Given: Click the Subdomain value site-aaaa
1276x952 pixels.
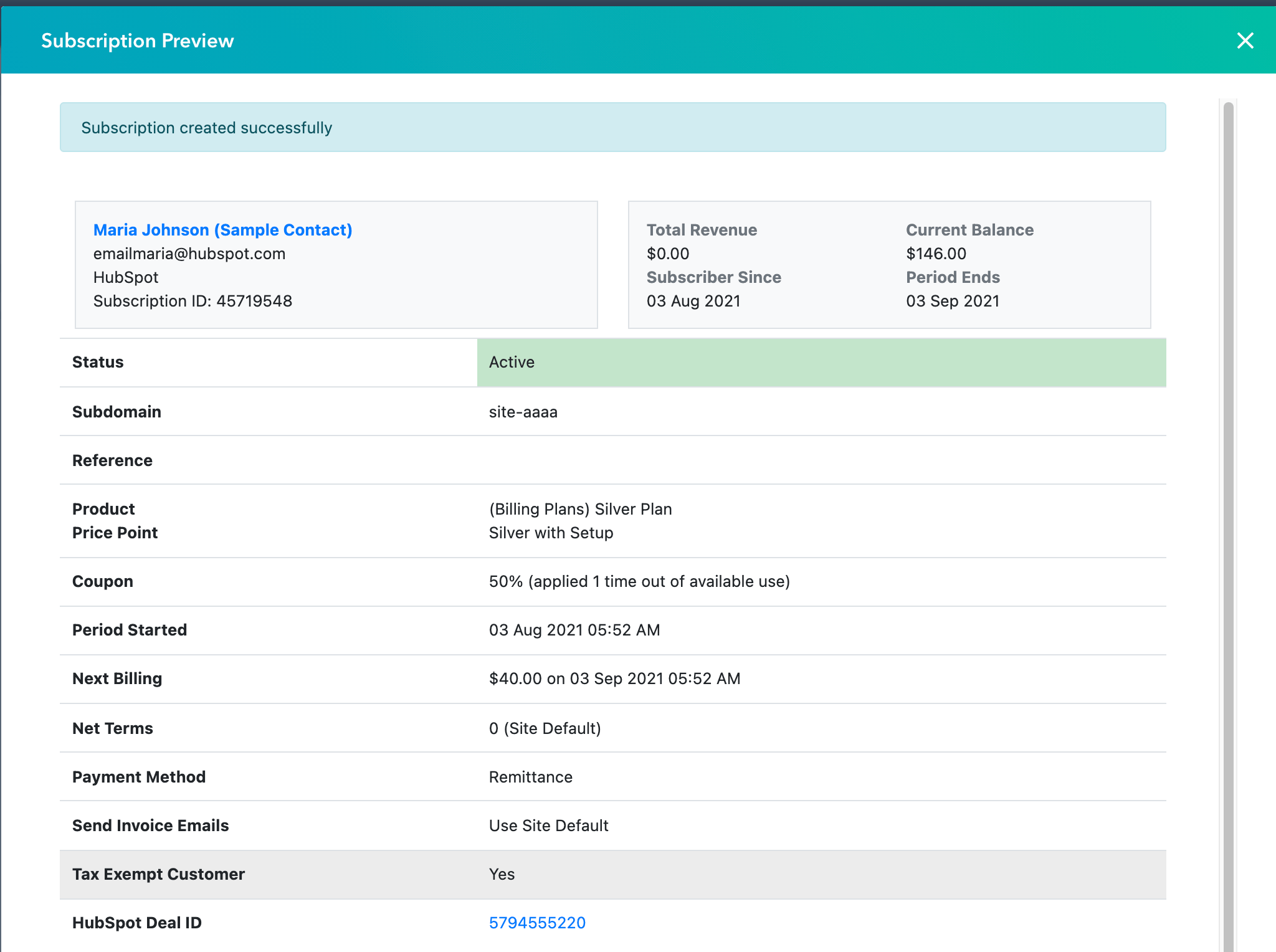Looking at the screenshot, I should (x=523, y=412).
